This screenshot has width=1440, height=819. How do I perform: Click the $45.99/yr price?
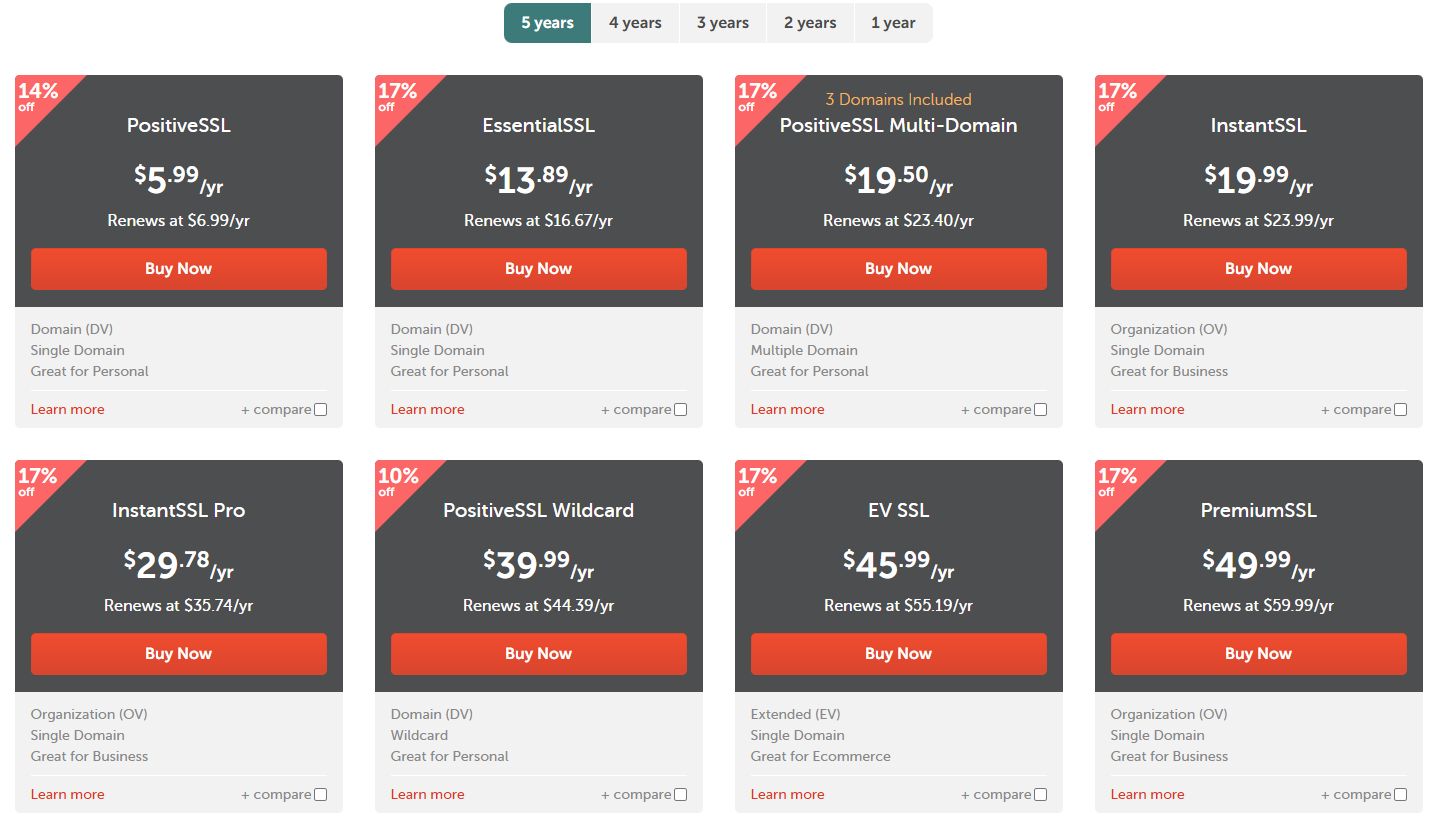tap(899, 565)
